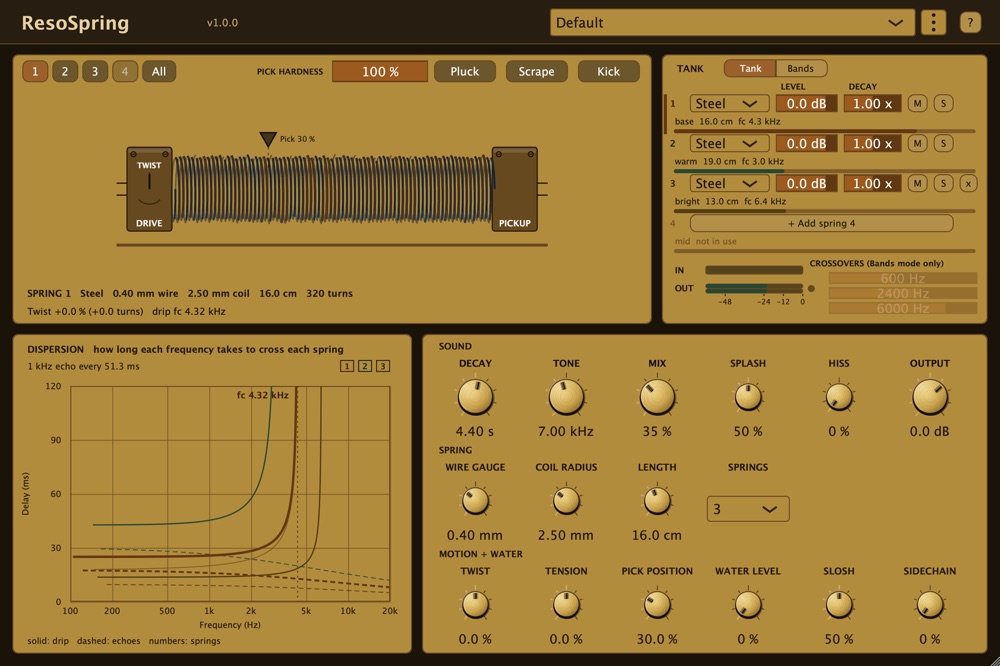Viewport: 1000px width, 666px height.
Task: Trigger the Kick button
Action: [x=608, y=71]
